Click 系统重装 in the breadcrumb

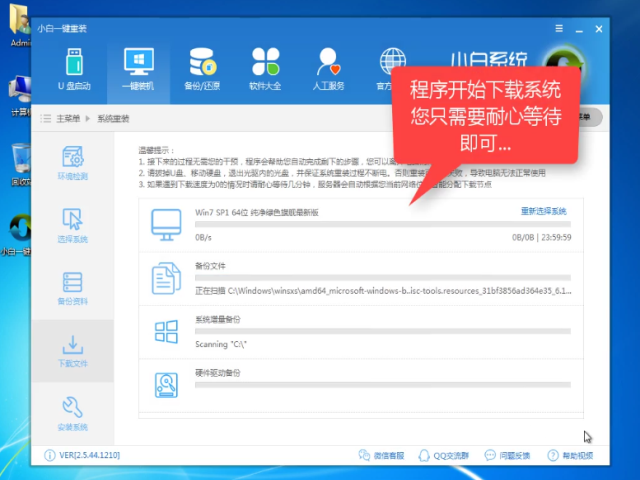coord(113,119)
